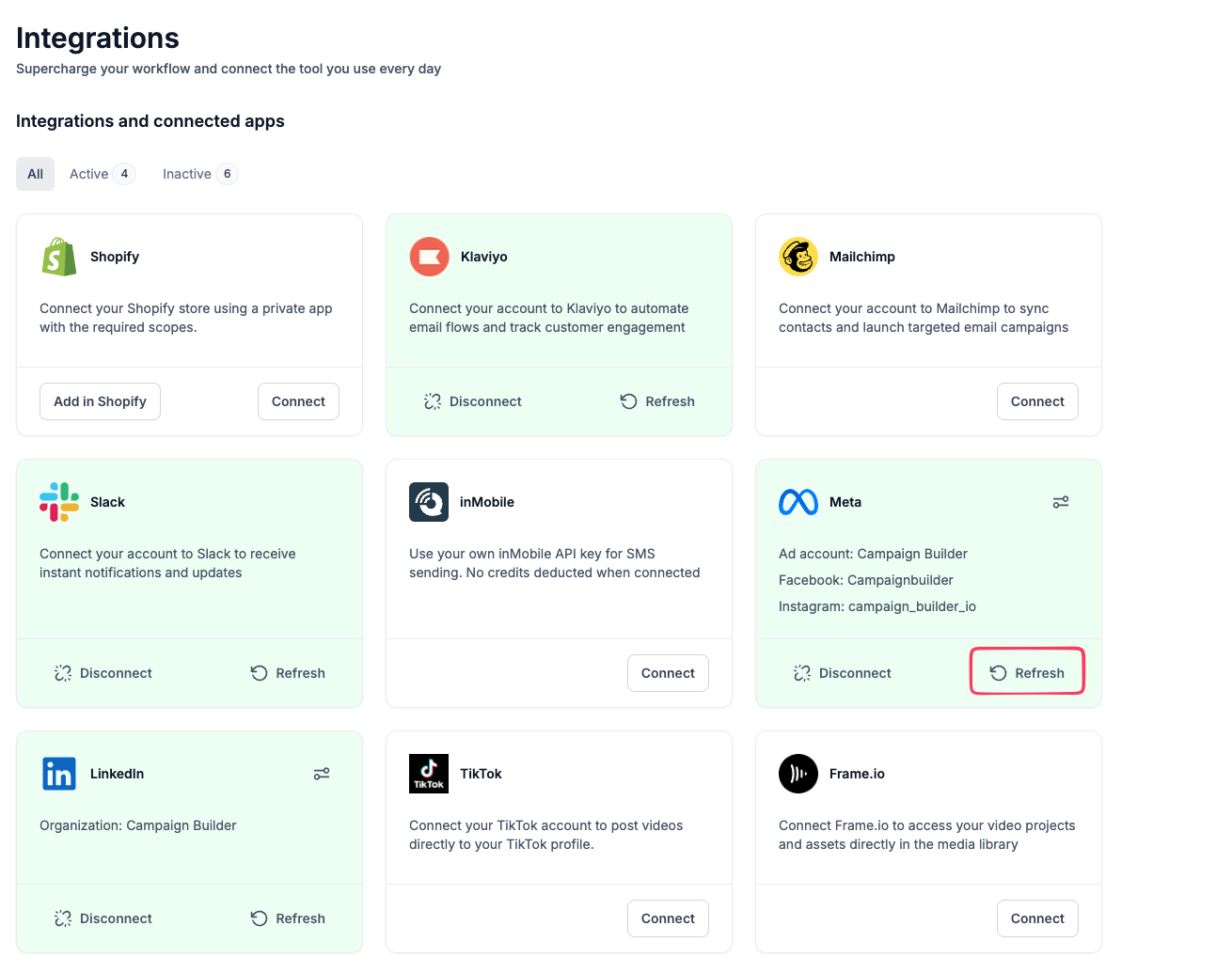Click Add in Shopify button
This screenshot has width=1232, height=973.
[x=100, y=401]
